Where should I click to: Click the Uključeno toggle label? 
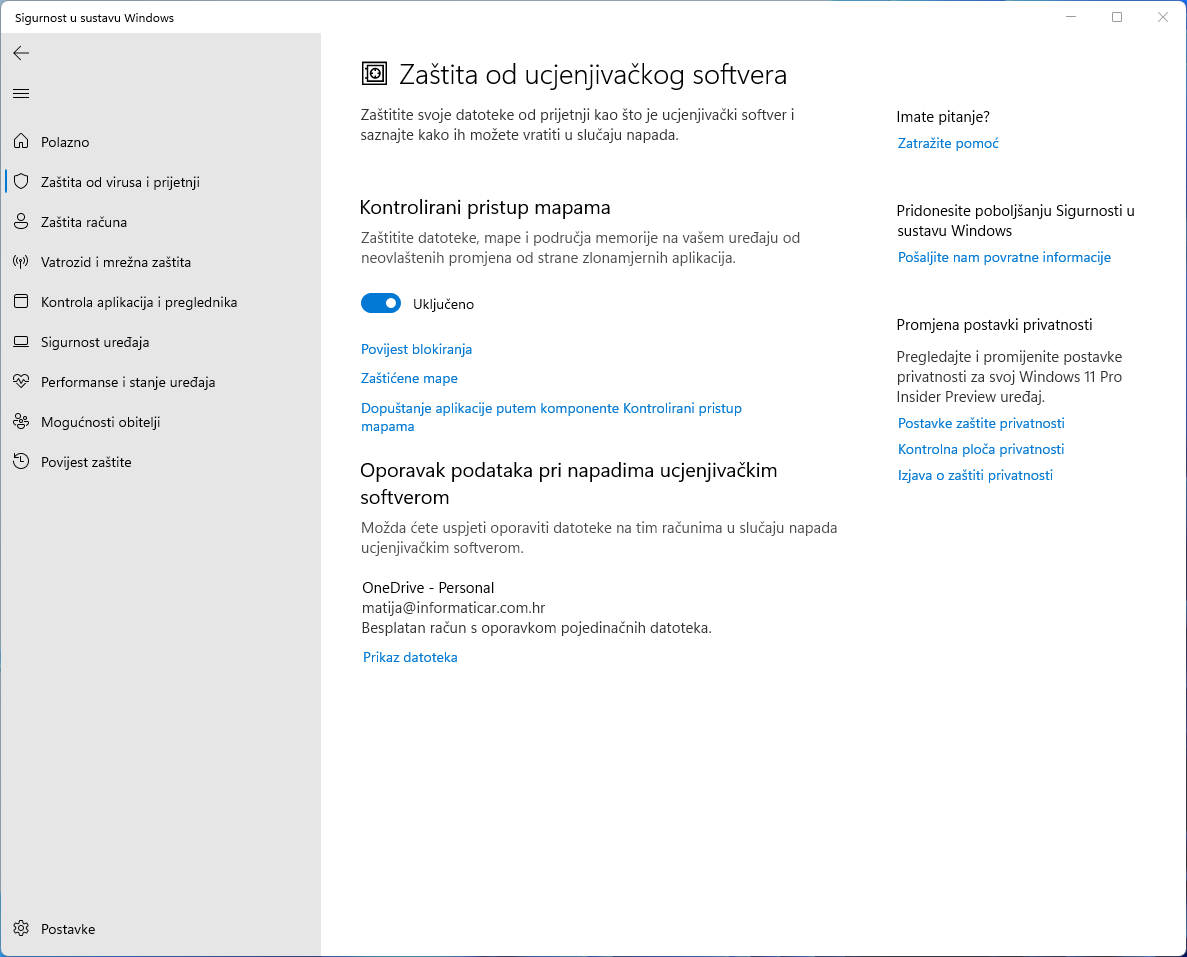tap(443, 304)
